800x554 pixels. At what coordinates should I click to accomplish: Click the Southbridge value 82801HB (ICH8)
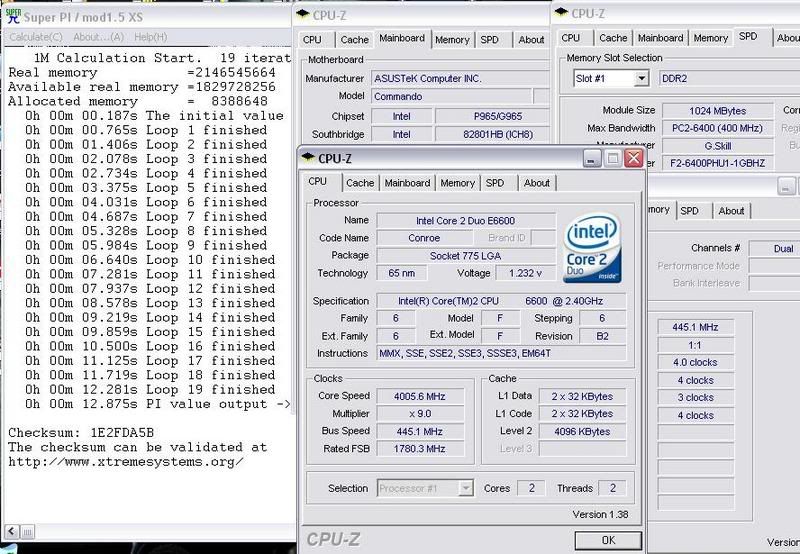(x=492, y=134)
